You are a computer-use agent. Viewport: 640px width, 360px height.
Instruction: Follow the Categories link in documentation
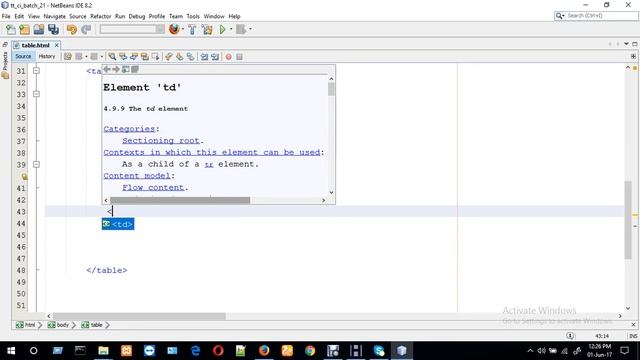[x=129, y=129]
